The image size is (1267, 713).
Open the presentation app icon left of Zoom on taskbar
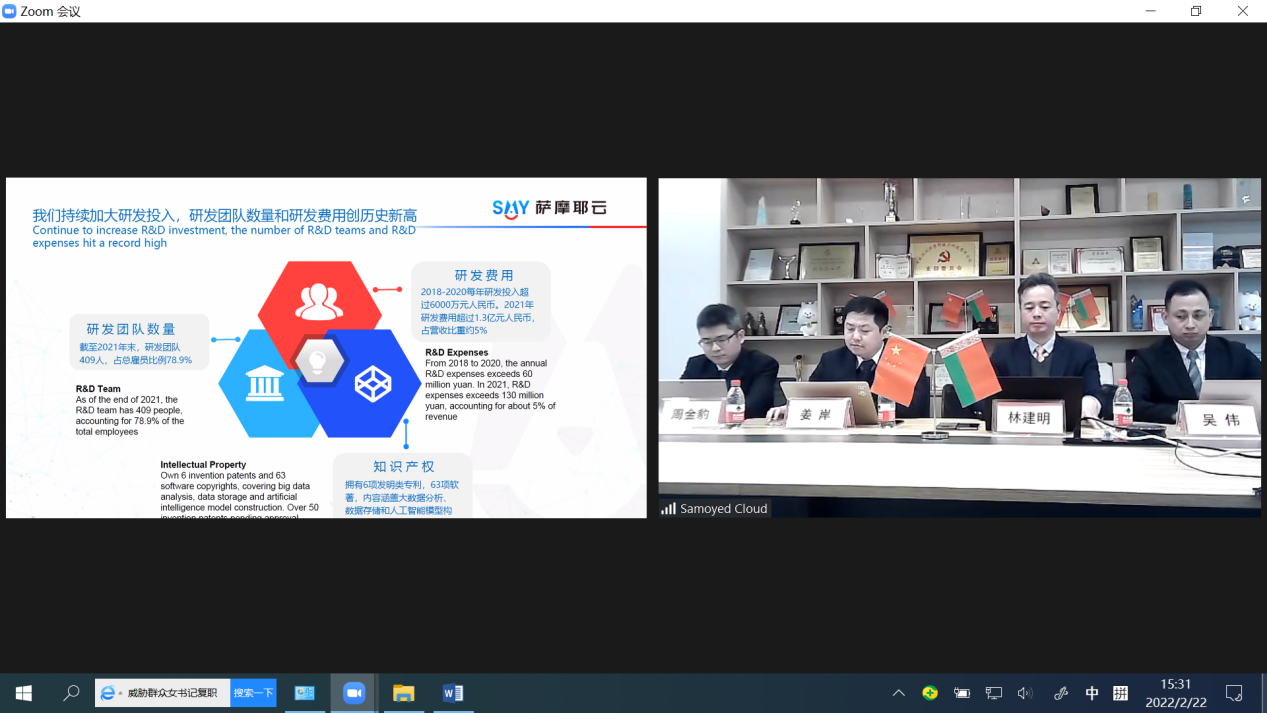(304, 693)
